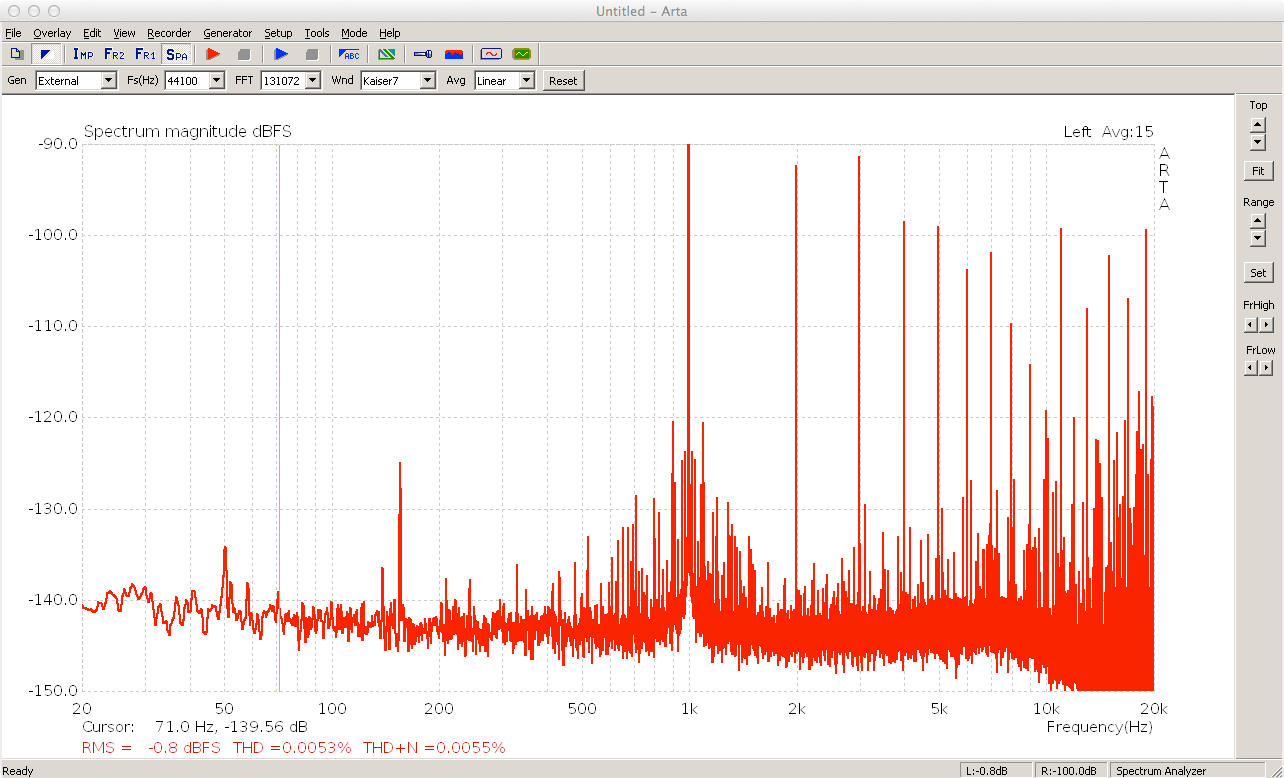Open the signal generator sine wave icon
This screenshot has height=778, width=1284.
pyautogui.click(x=491, y=54)
